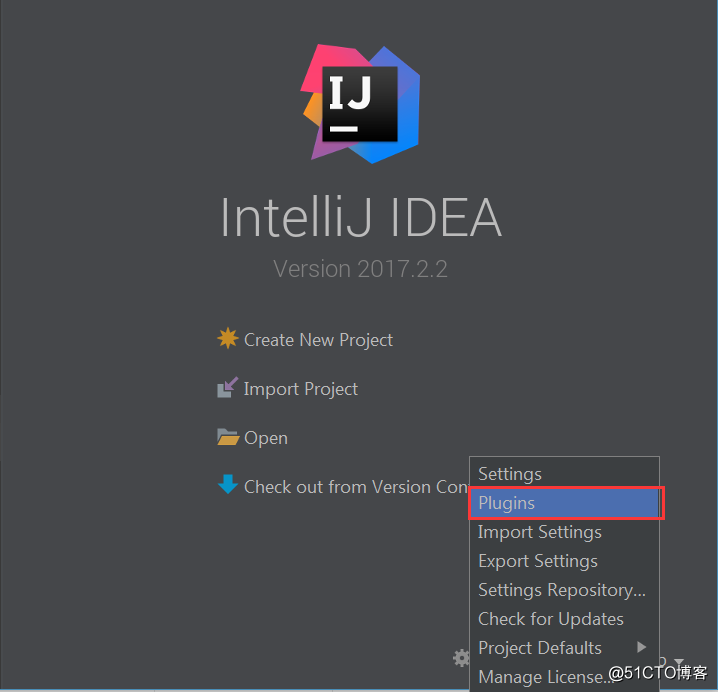Click the IntelliJ IDEA title text

coord(361,217)
